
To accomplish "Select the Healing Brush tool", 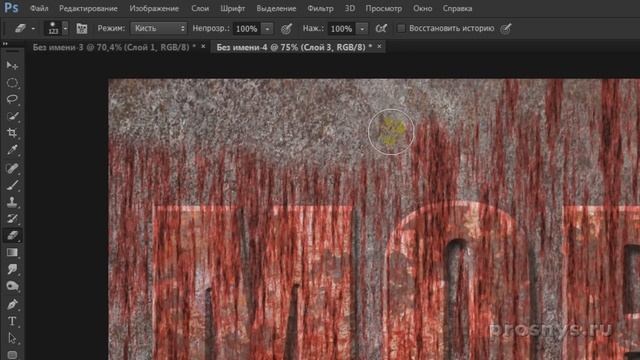I will (x=12, y=168).
